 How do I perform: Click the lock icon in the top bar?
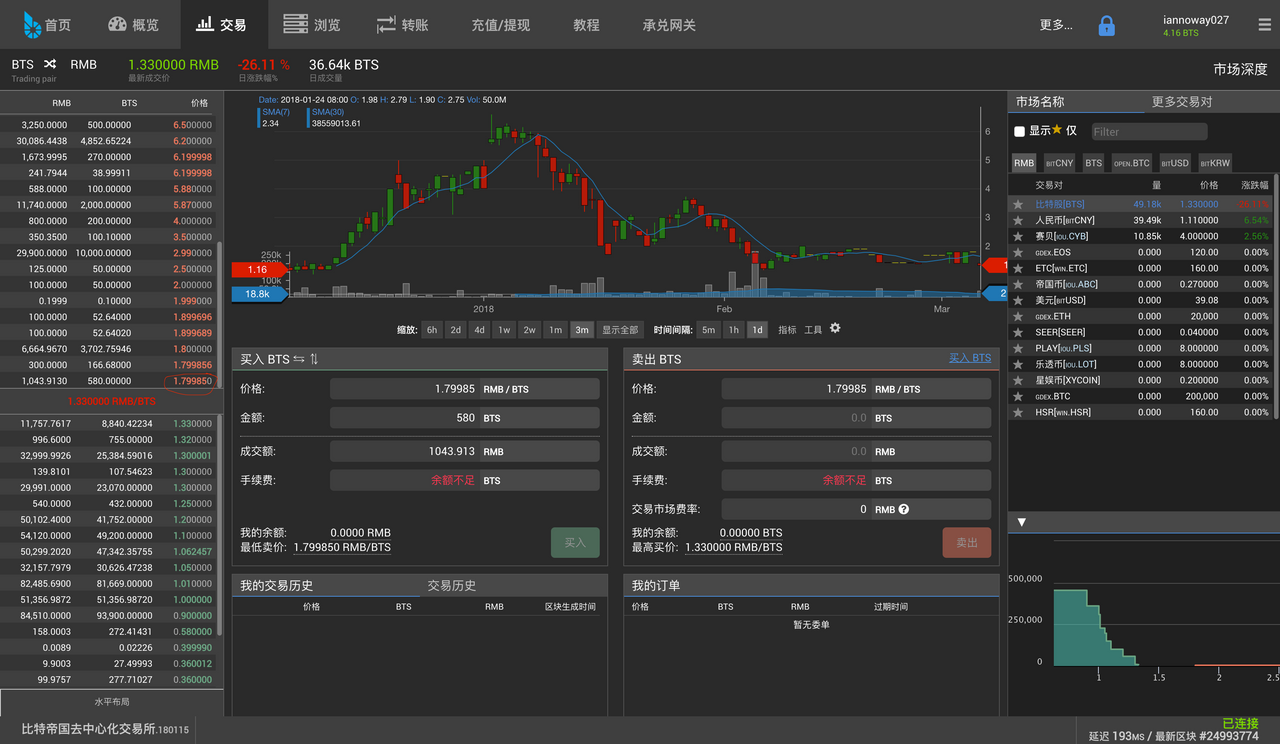click(1106, 24)
